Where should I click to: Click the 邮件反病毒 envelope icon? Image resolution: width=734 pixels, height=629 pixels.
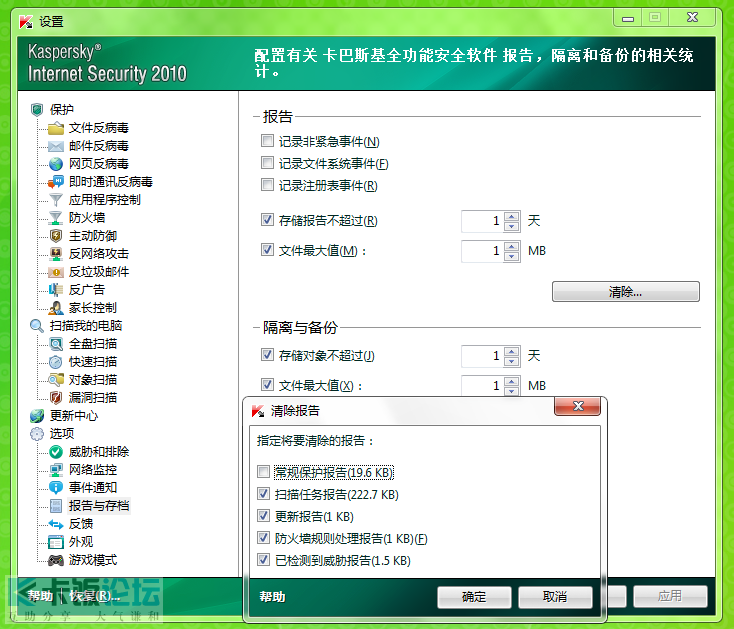(56, 146)
